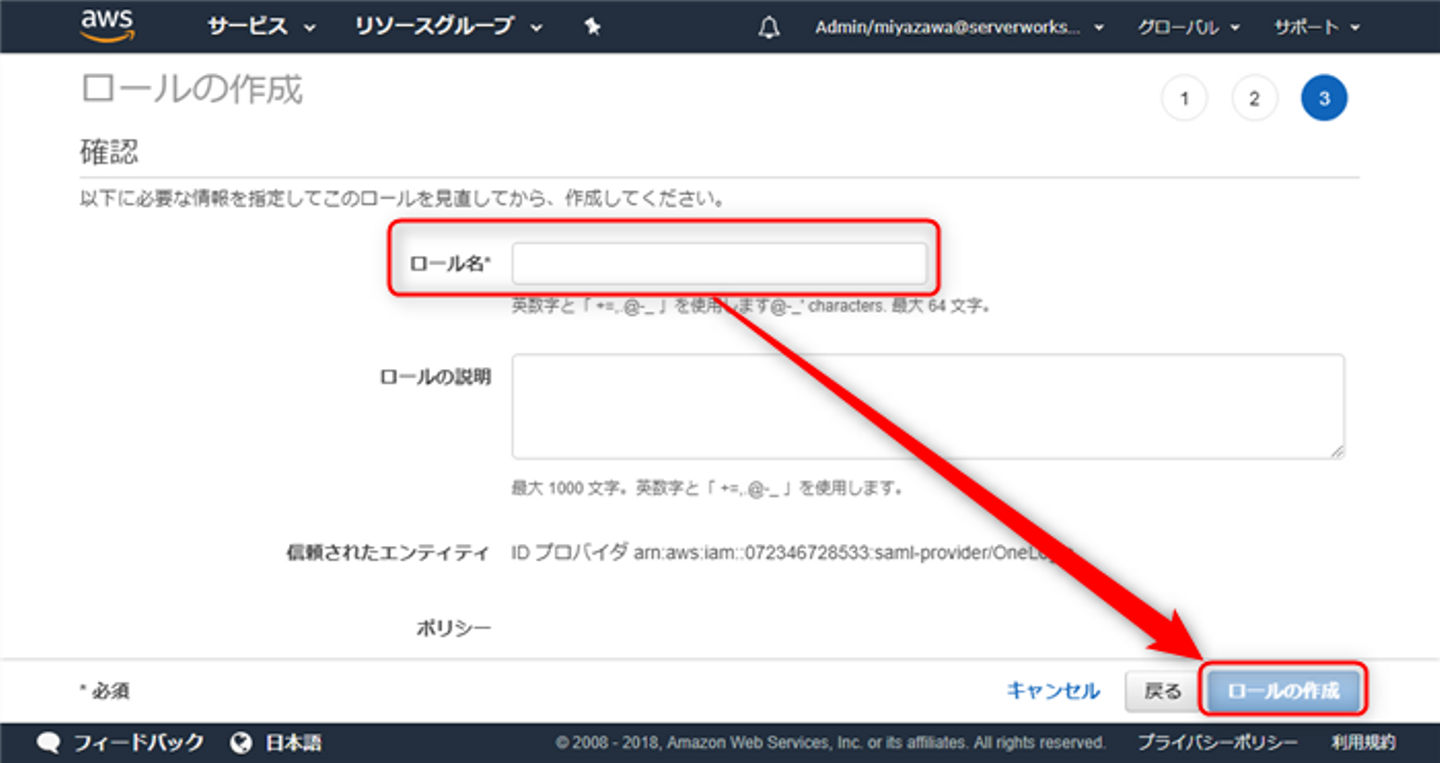The width and height of the screenshot is (1440, 763).
Task: Open the サービス menu
Action: pyautogui.click(x=261, y=28)
